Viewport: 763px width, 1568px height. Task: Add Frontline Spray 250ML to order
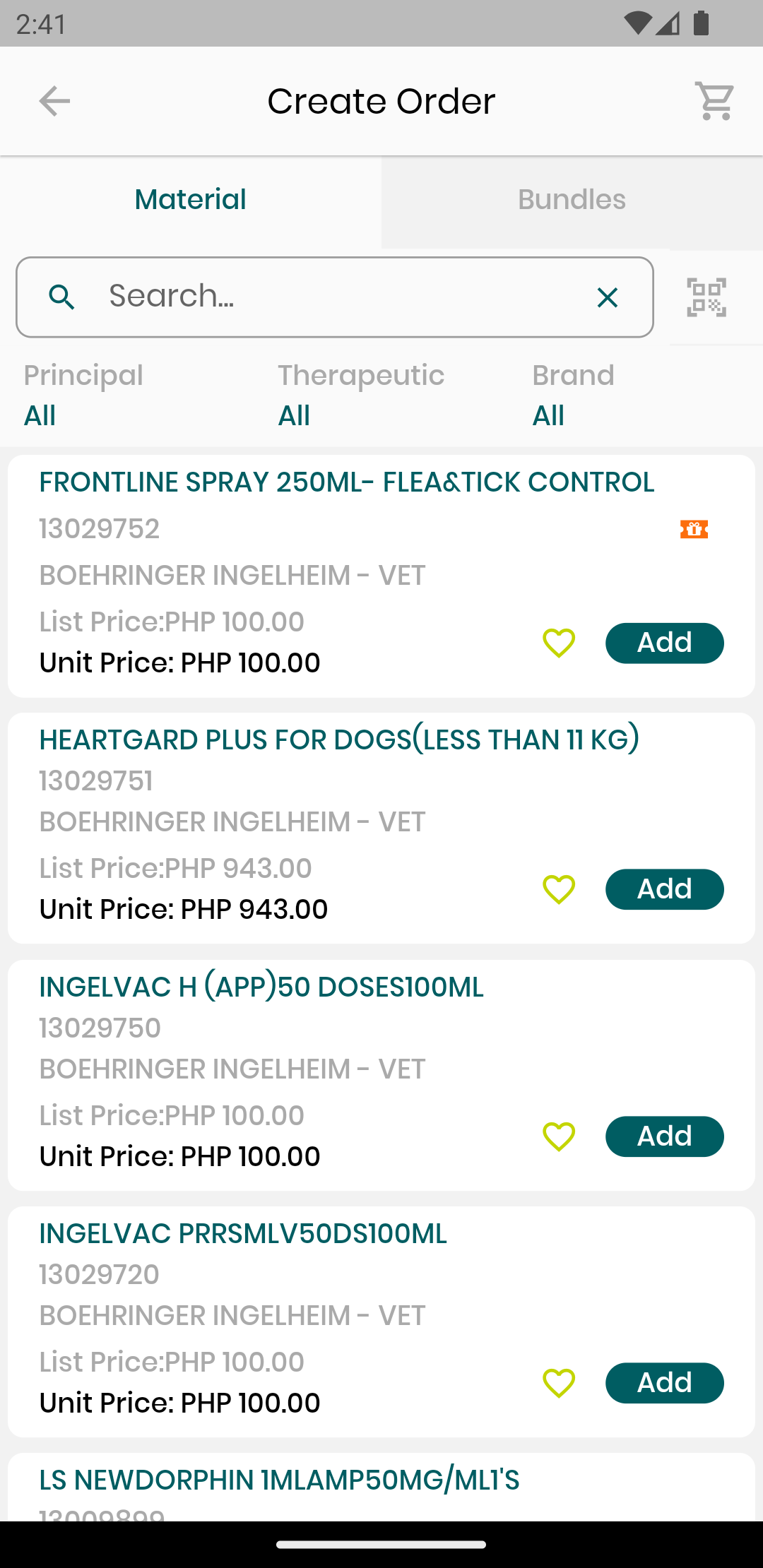pyautogui.click(x=664, y=643)
